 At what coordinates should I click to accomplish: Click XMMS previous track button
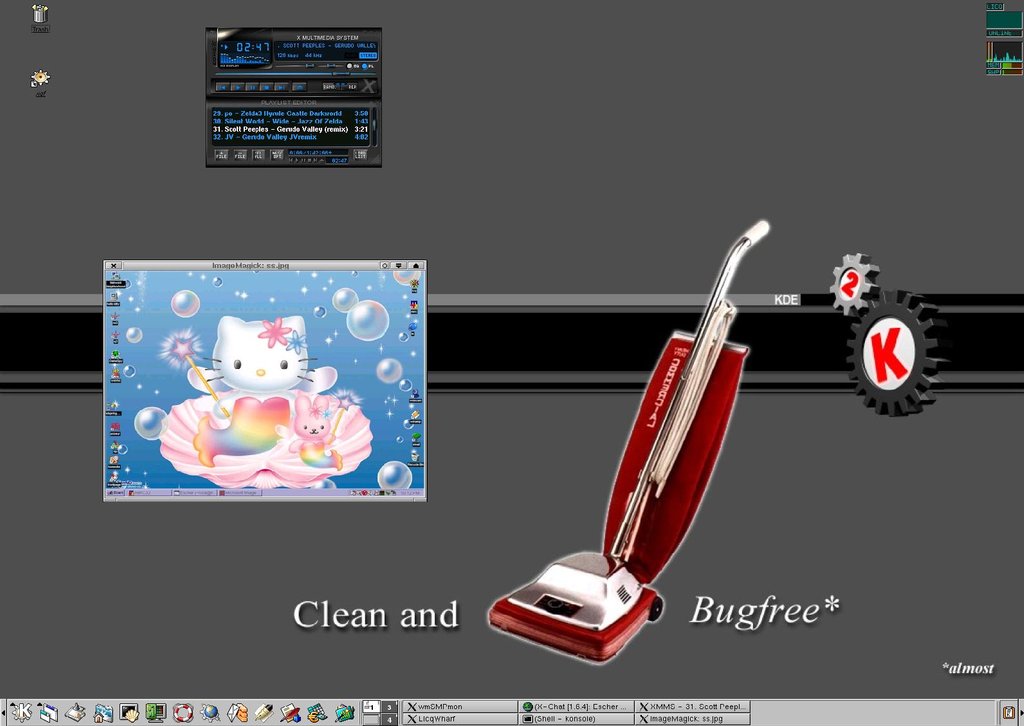pos(222,87)
